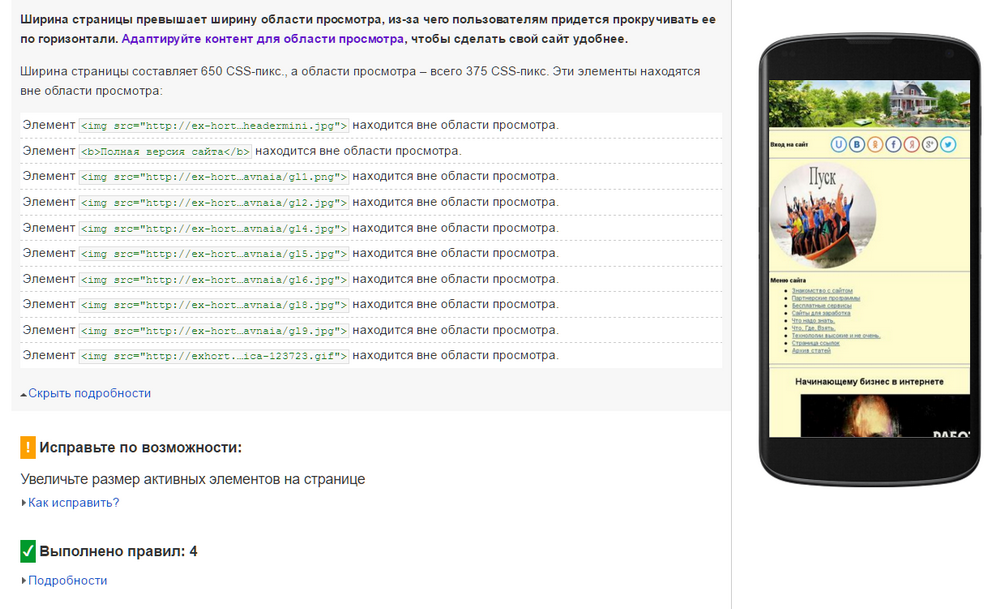Open 'Партнерские программы' menu link

point(825,298)
